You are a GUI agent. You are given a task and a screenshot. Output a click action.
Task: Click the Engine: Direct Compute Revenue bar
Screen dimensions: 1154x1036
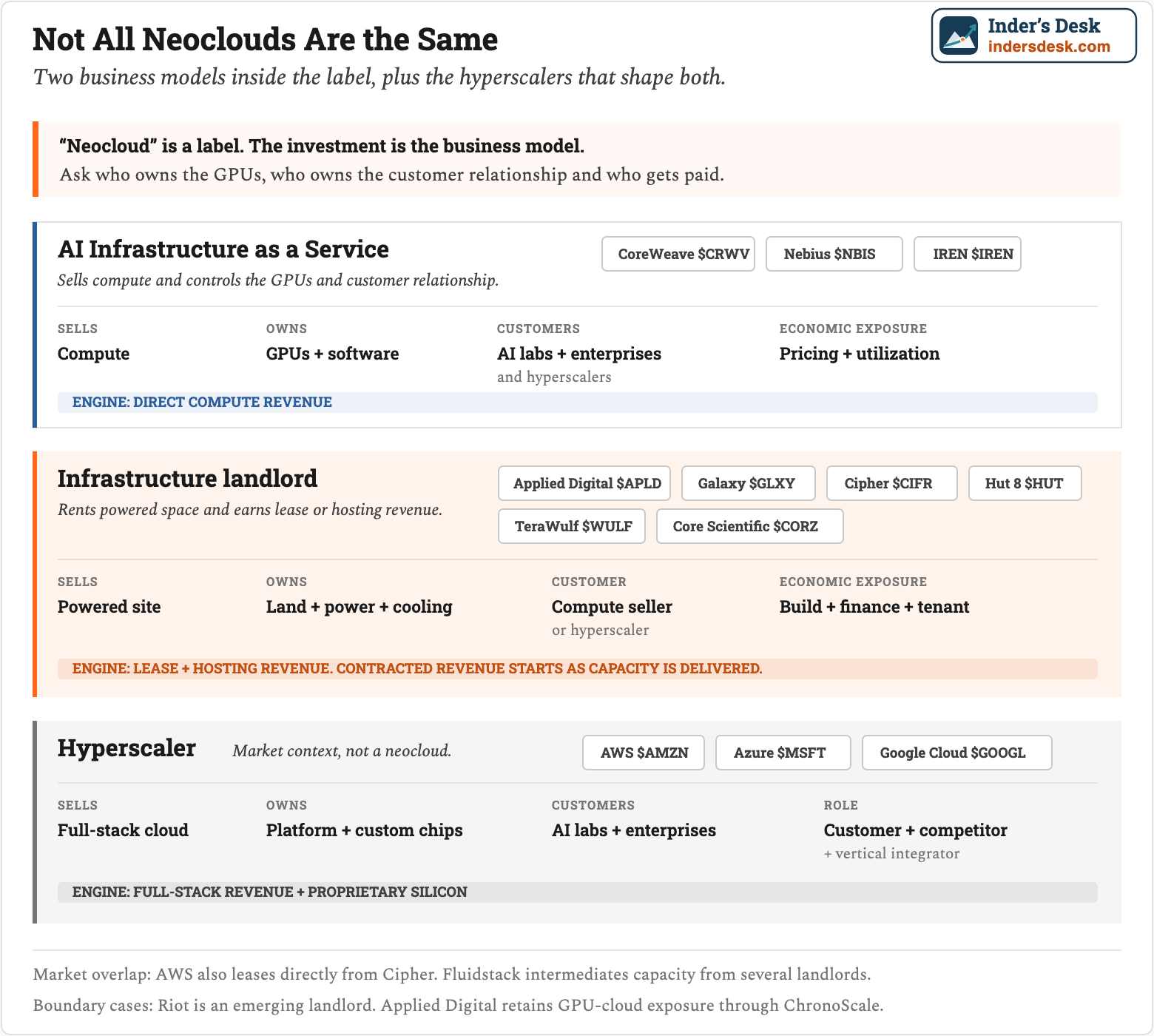(578, 403)
